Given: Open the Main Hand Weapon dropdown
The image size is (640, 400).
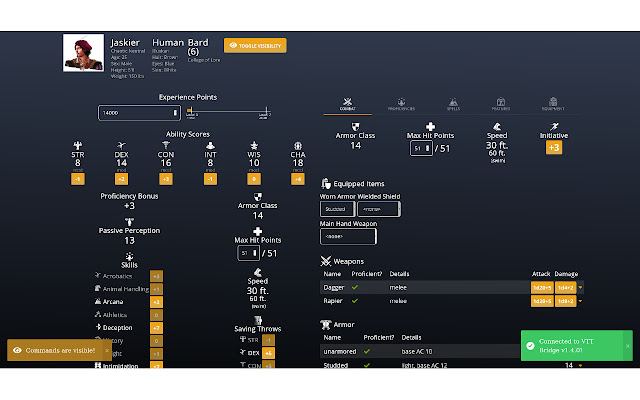Looking at the screenshot, I should 348,236.
